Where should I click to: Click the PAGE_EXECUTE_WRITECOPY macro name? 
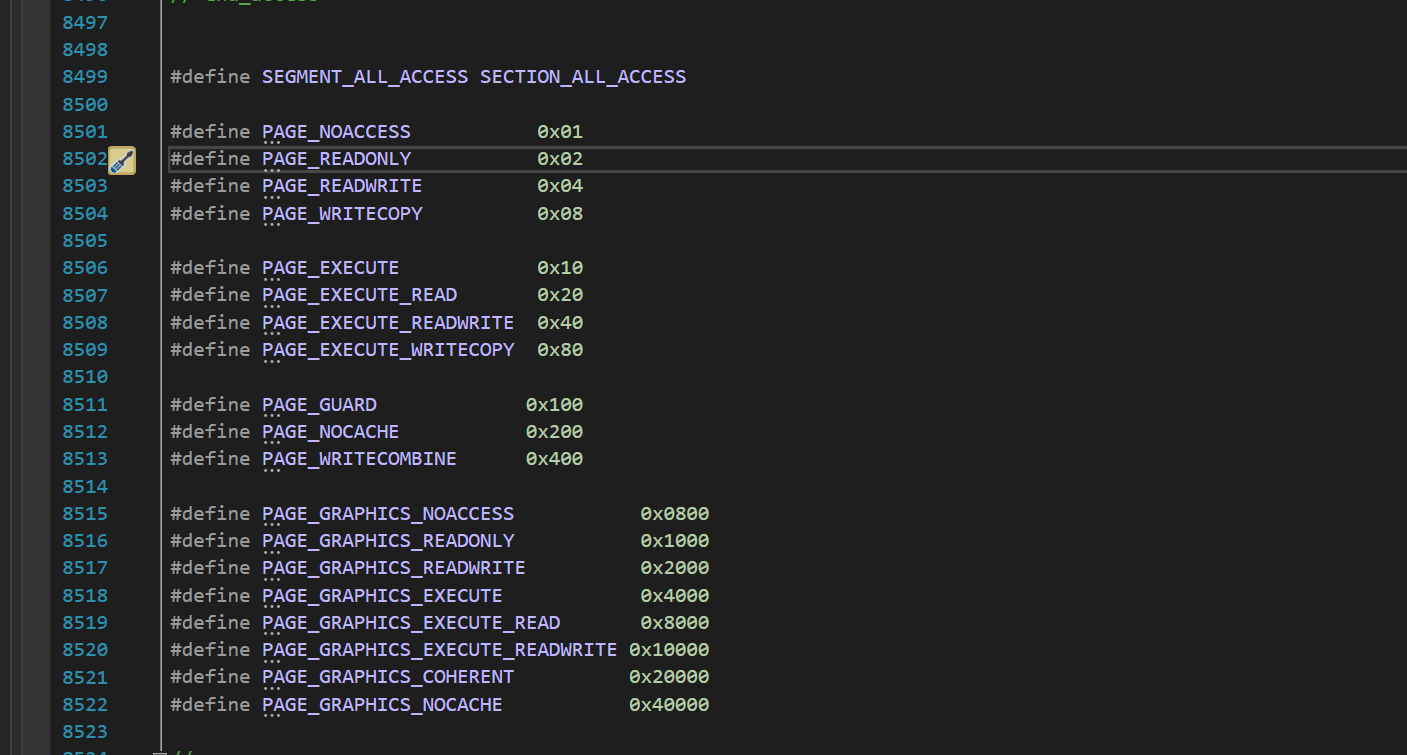388,350
